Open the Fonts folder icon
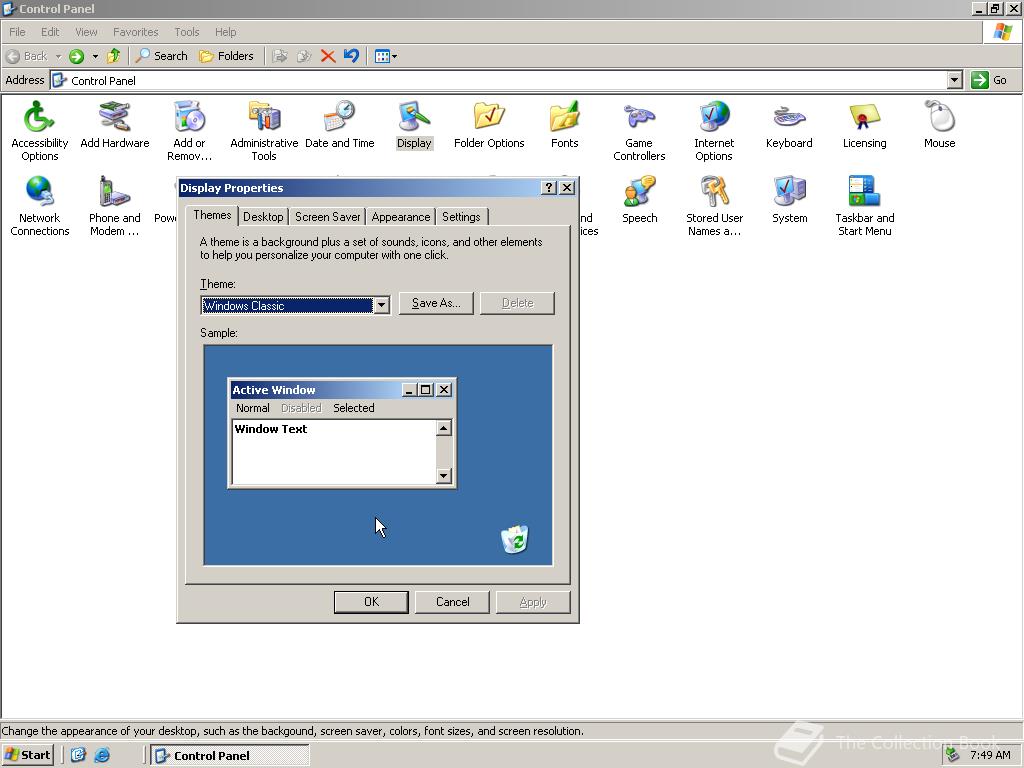1024x768 pixels. [564, 124]
